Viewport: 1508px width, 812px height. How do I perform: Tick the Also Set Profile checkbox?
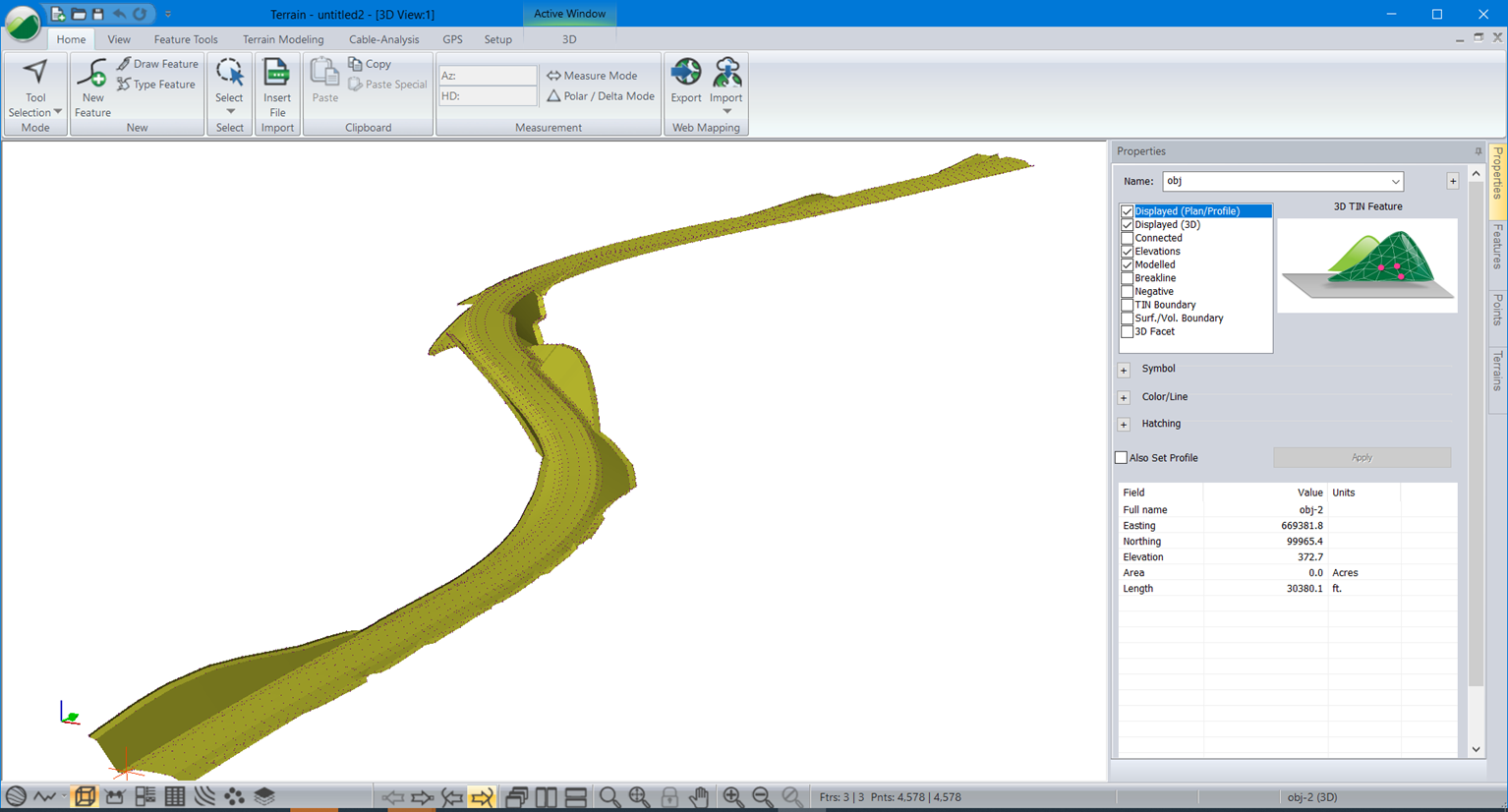(1121, 458)
